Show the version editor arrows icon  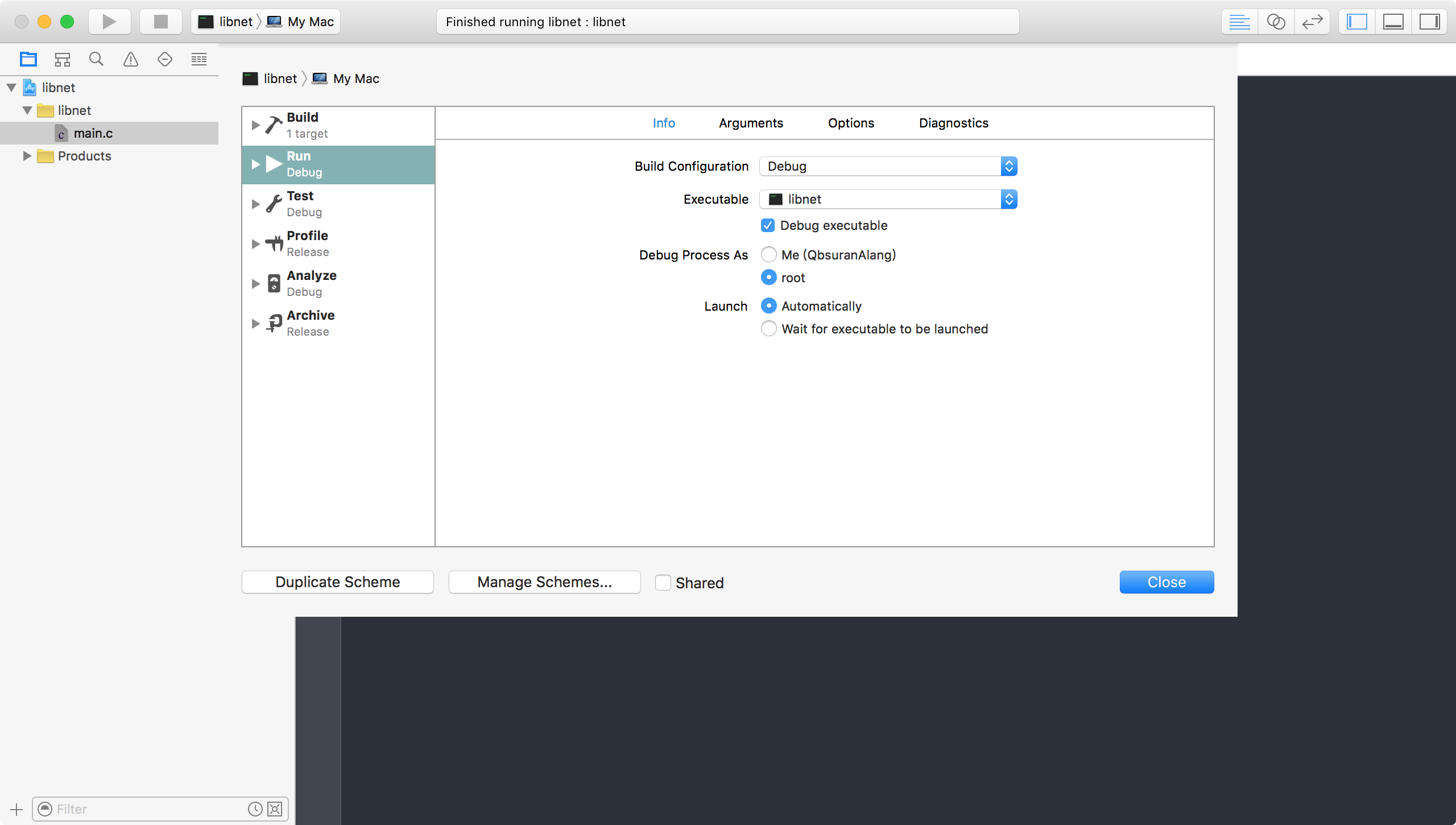click(1312, 22)
